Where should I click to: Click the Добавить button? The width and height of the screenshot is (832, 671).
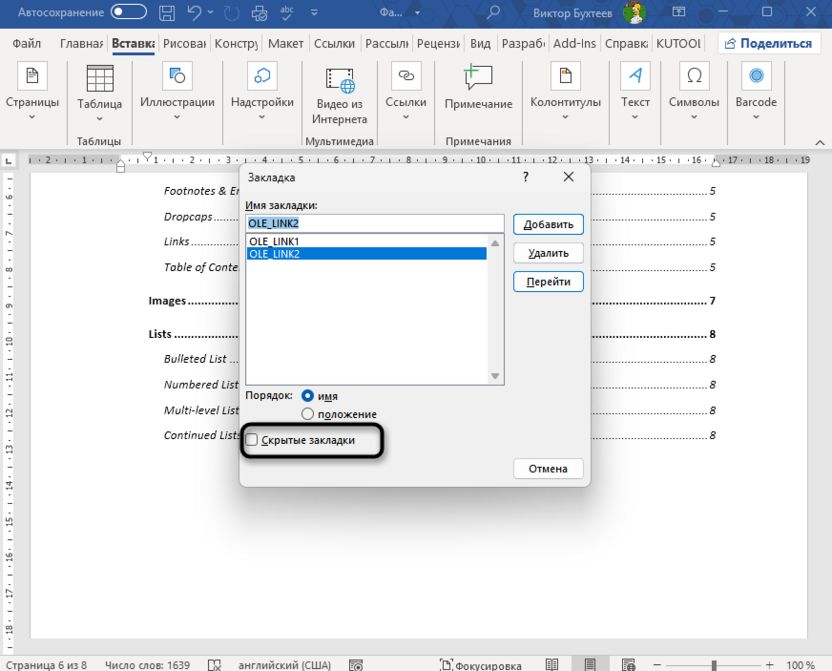[547, 224]
